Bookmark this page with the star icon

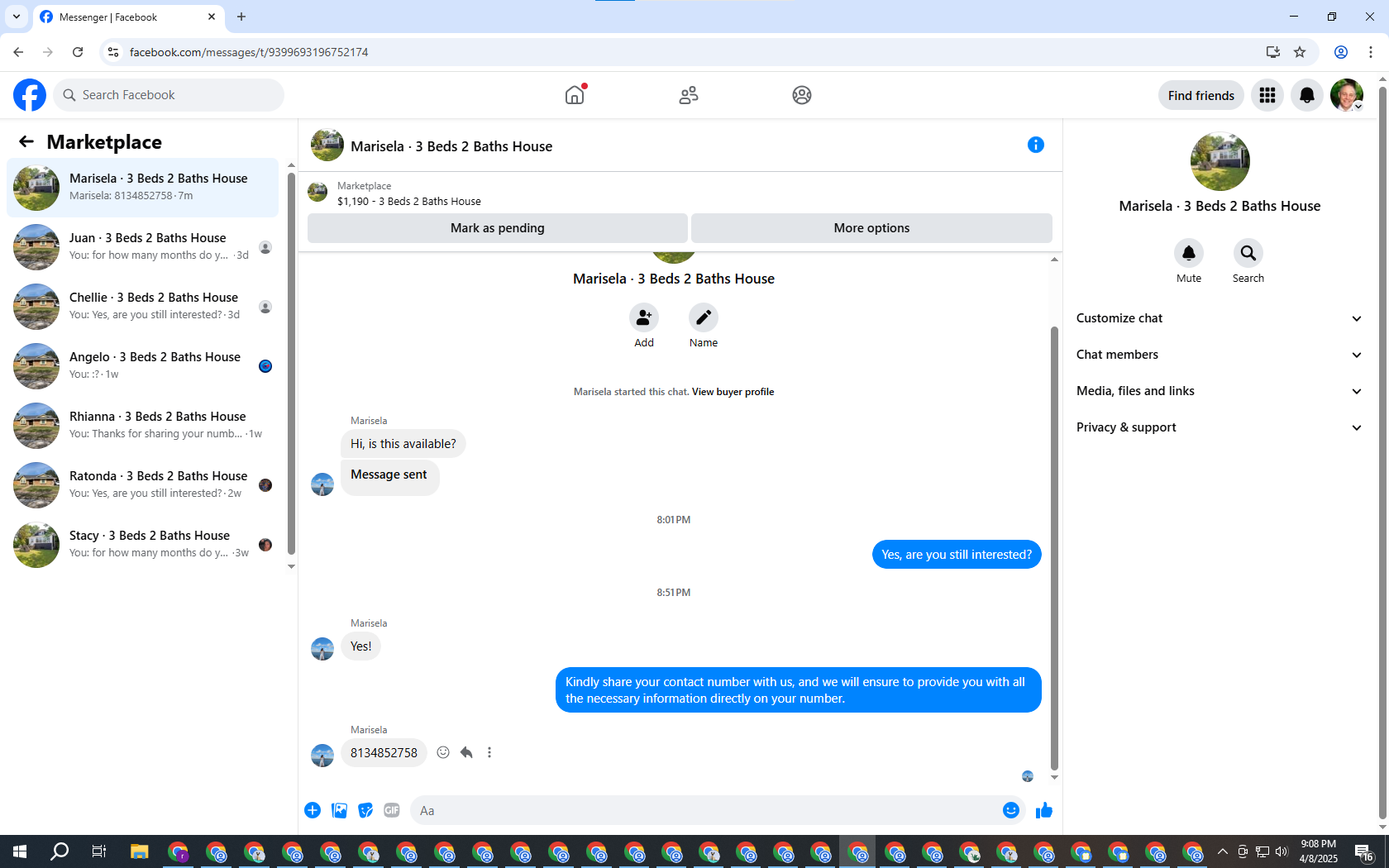[1300, 52]
